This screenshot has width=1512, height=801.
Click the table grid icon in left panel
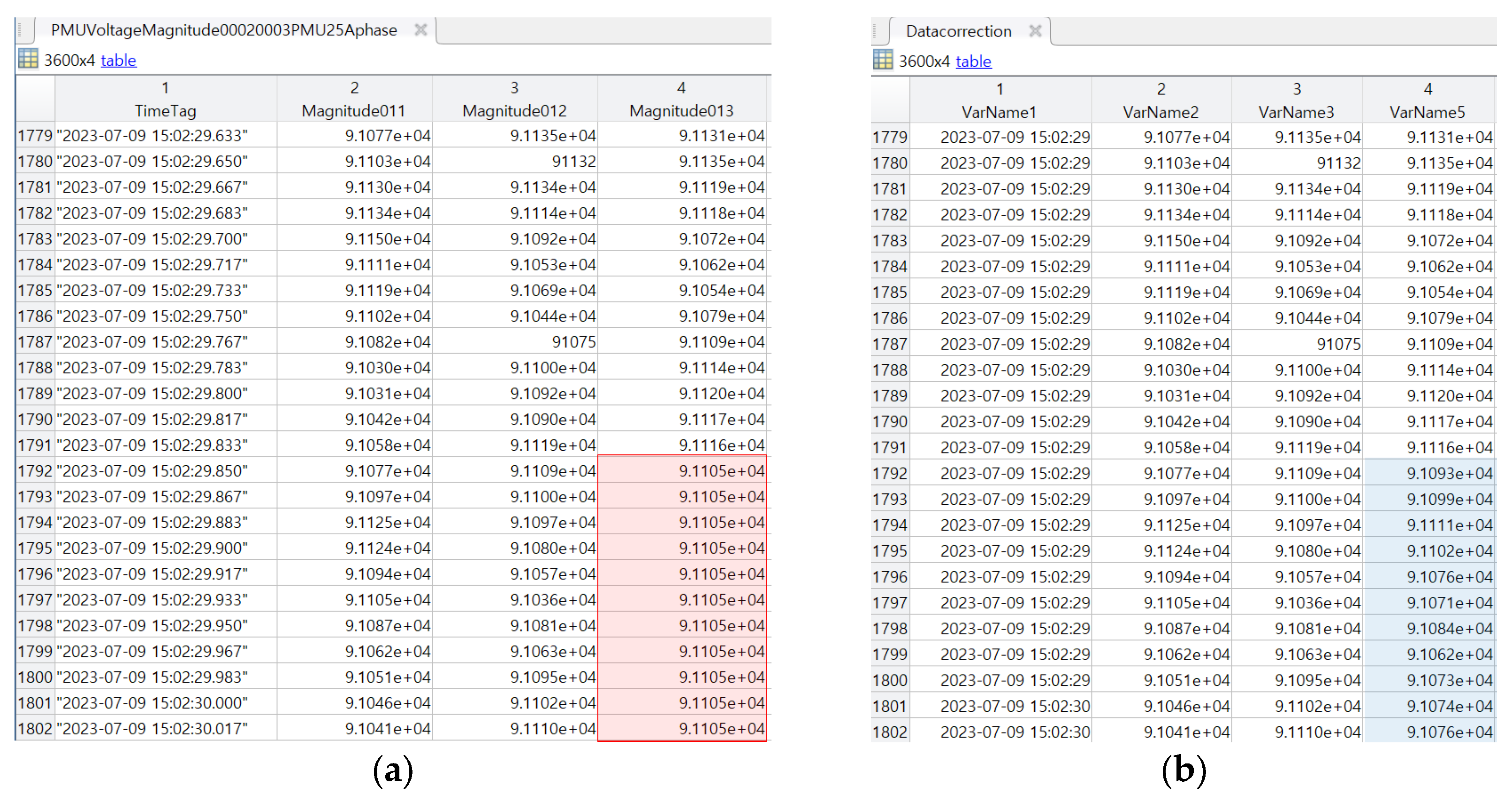pyautogui.click(x=28, y=59)
